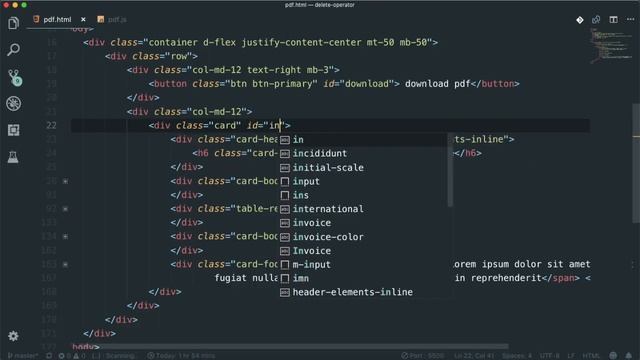Screen dimensions: 640x360
Task: Expand folded table-responsive block at line 92
Action: pos(65,209)
